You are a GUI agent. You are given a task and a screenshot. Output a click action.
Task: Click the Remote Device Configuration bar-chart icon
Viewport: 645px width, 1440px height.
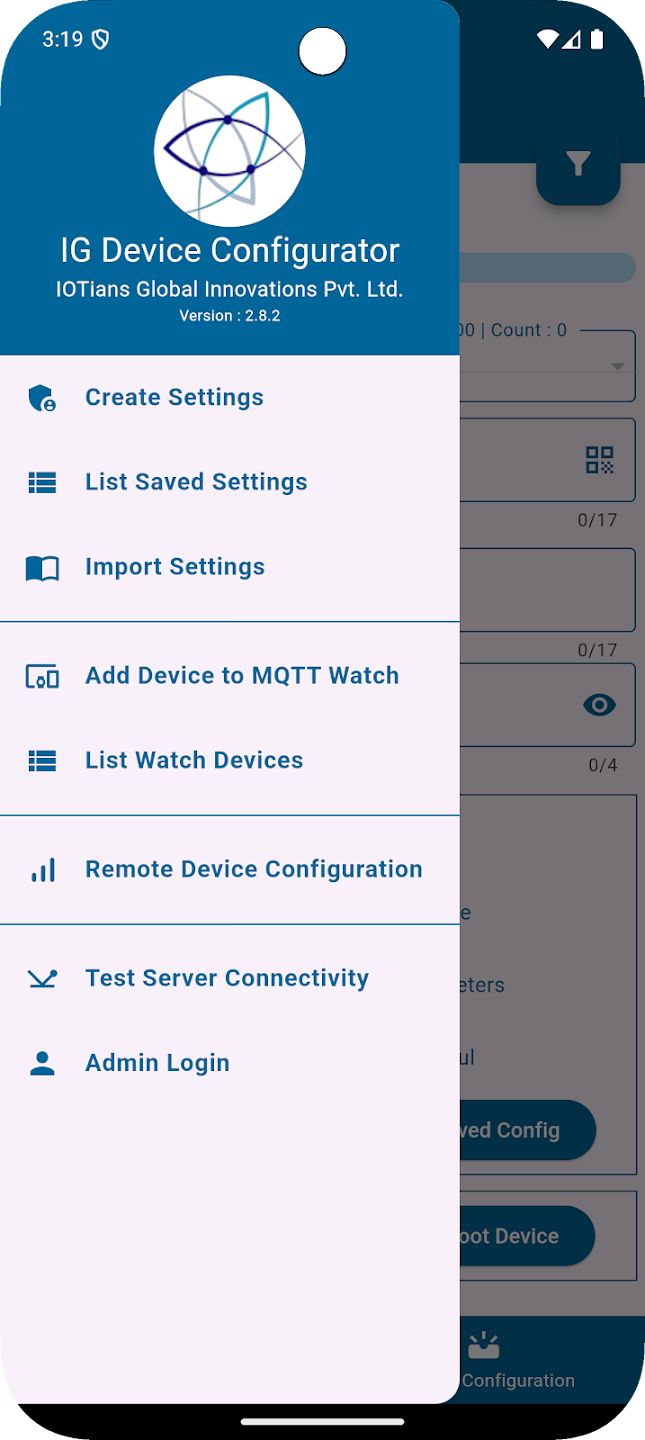[x=42, y=870]
